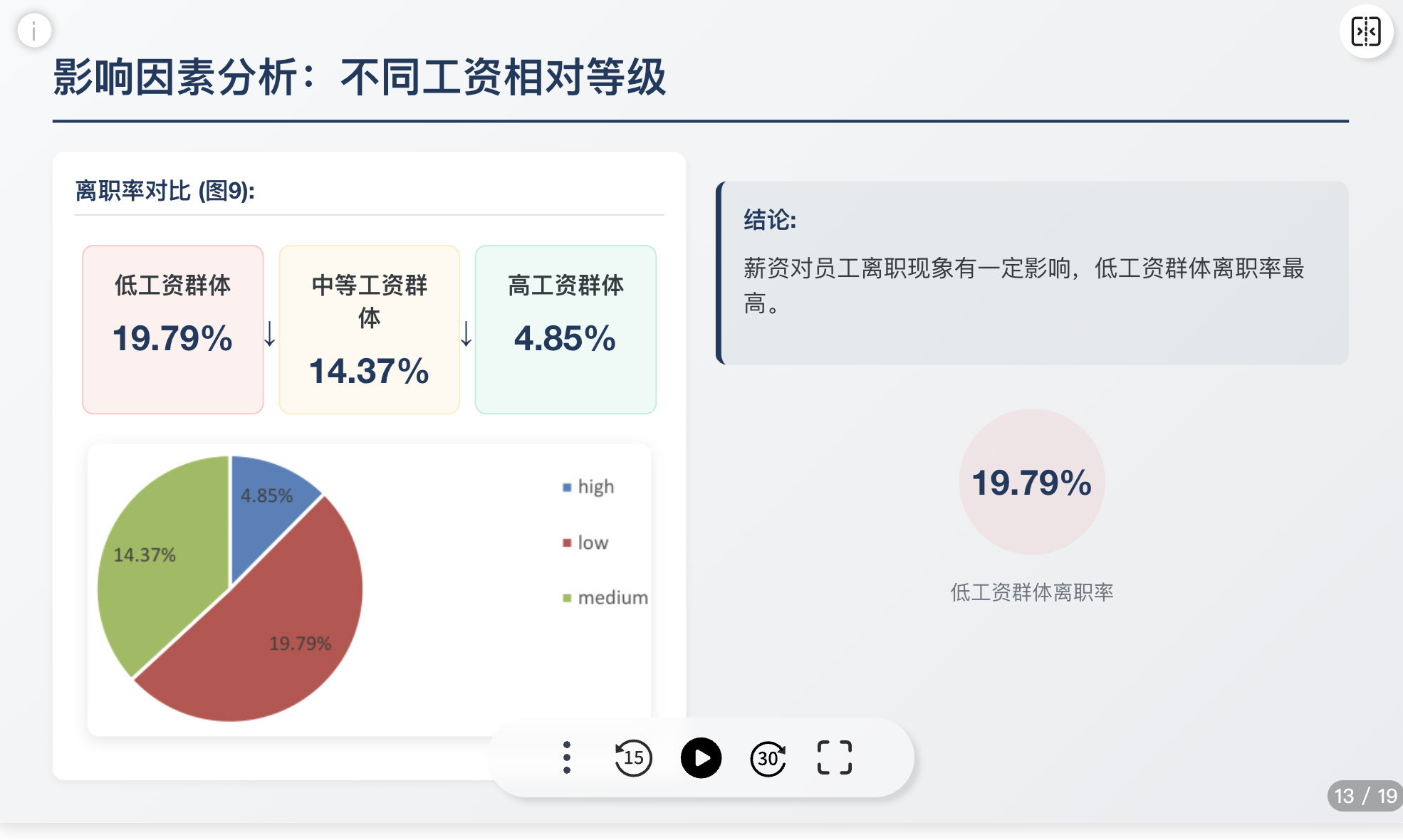1403x840 pixels.
Task: Click the 结论 conclusion box
Action: (x=1032, y=273)
